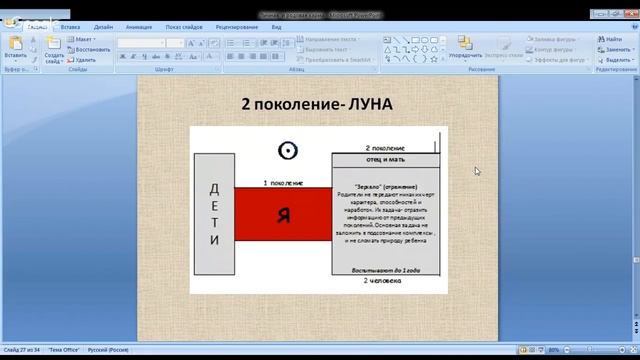Open the character spacing menu

179,57
